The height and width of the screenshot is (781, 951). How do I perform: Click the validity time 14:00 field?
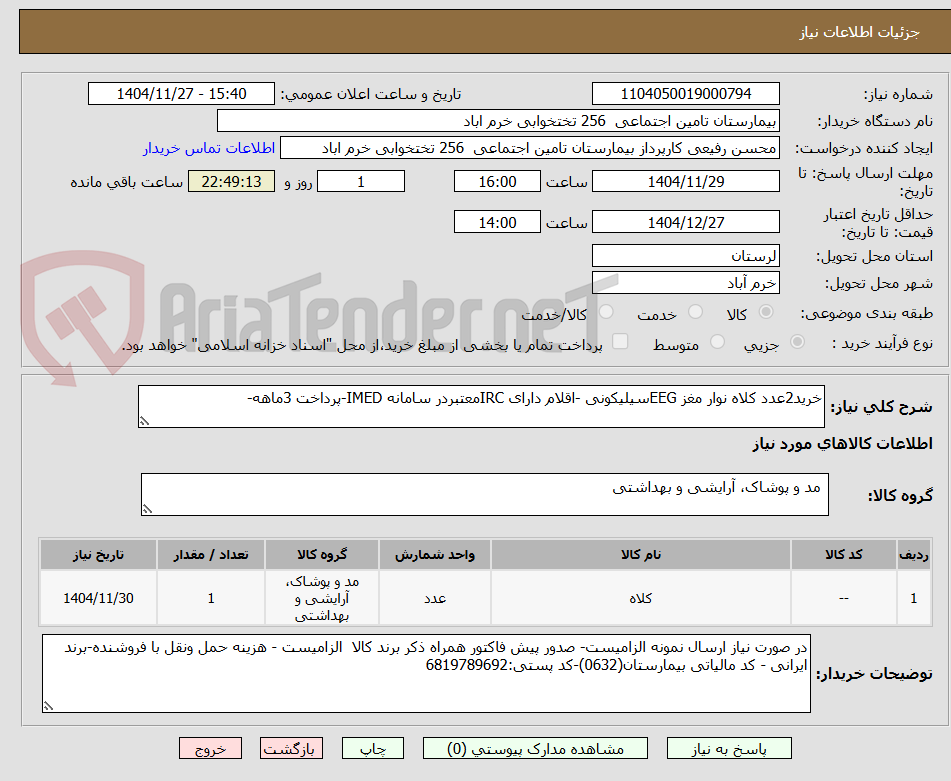tap(497, 222)
